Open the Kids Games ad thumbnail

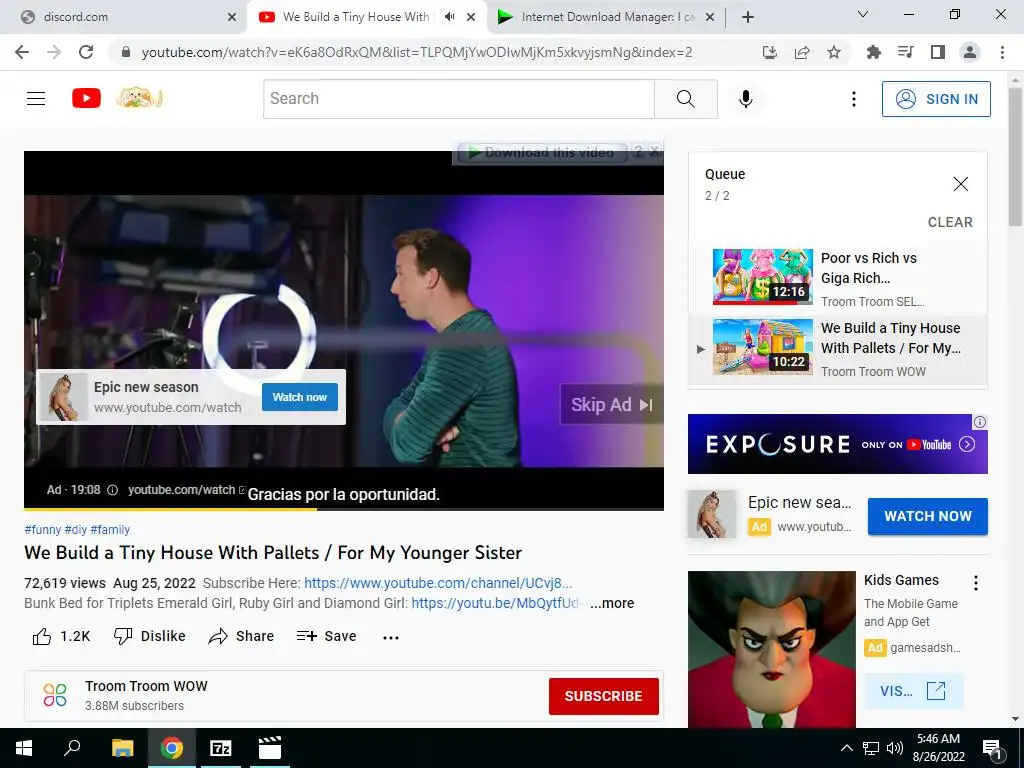coord(771,649)
